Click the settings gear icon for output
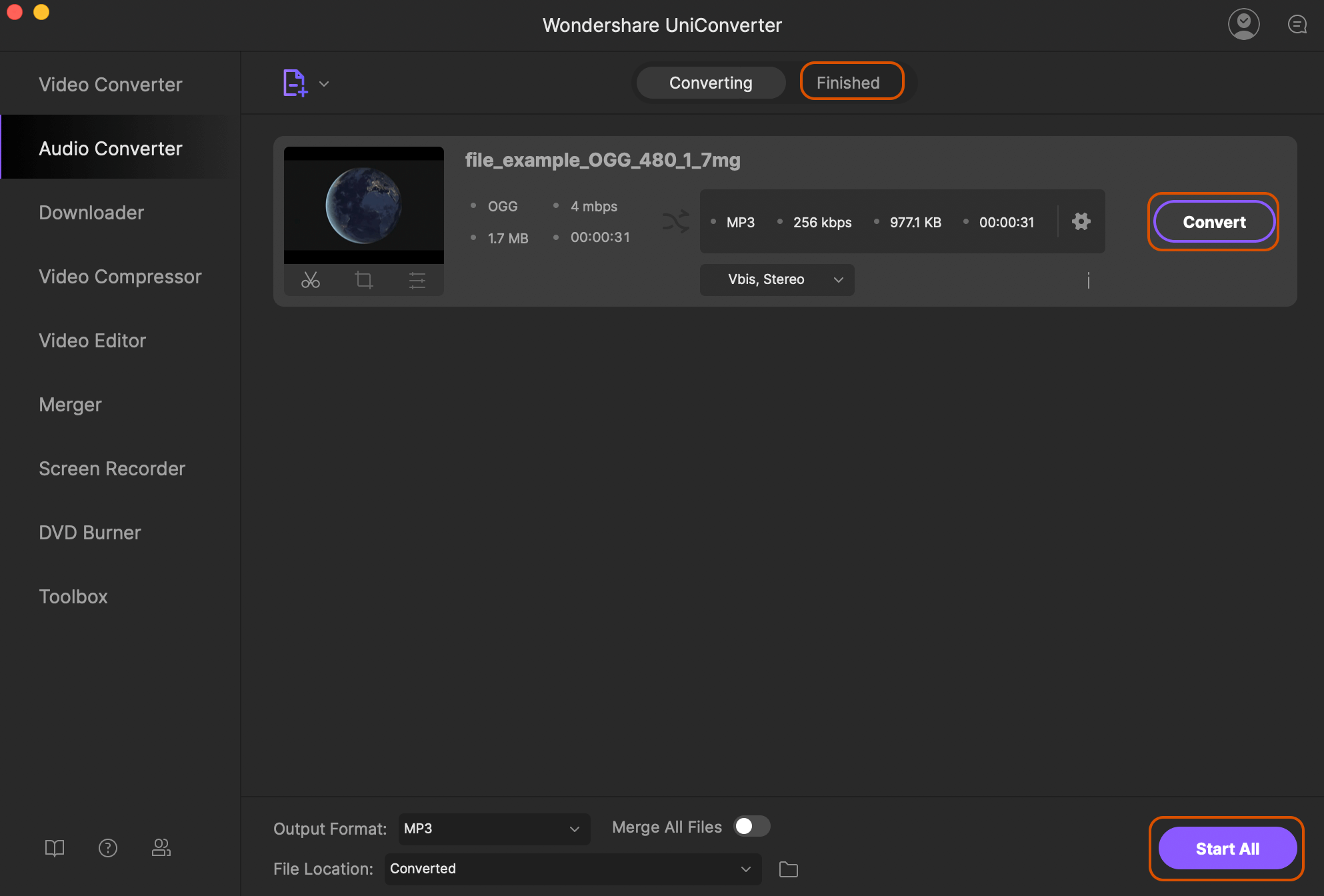 coord(1081,221)
